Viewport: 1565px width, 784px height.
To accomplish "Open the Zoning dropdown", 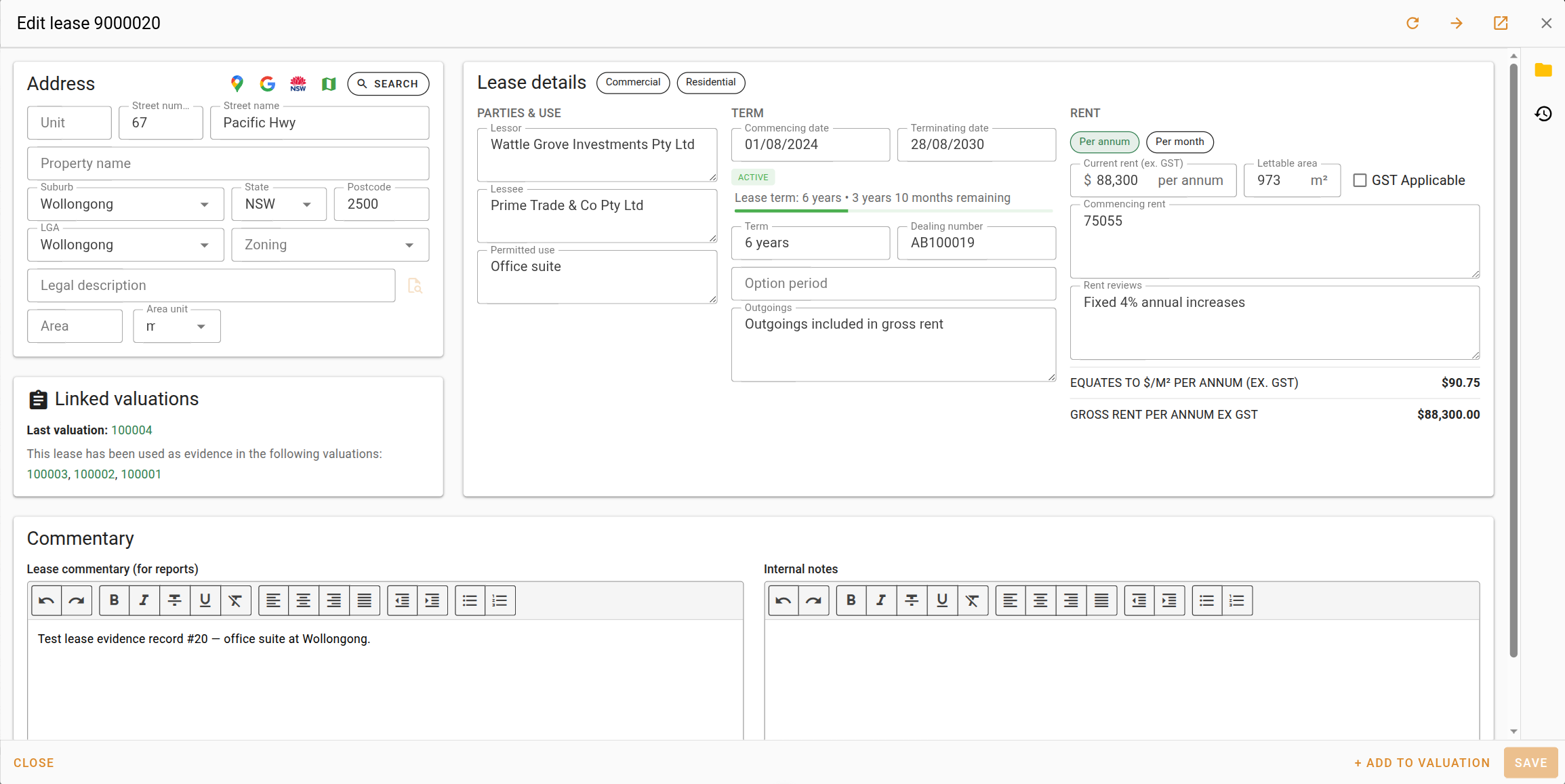I will click(x=330, y=245).
